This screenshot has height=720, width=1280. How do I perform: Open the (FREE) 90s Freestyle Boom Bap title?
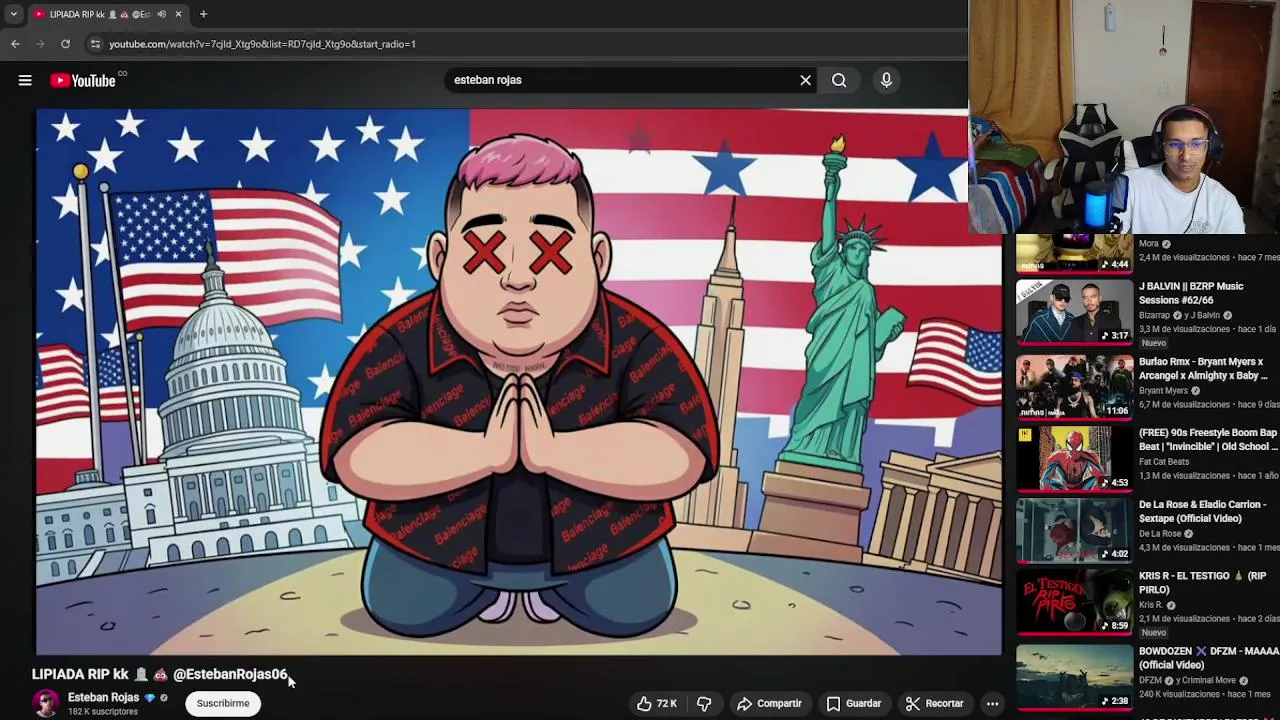[1208, 440]
